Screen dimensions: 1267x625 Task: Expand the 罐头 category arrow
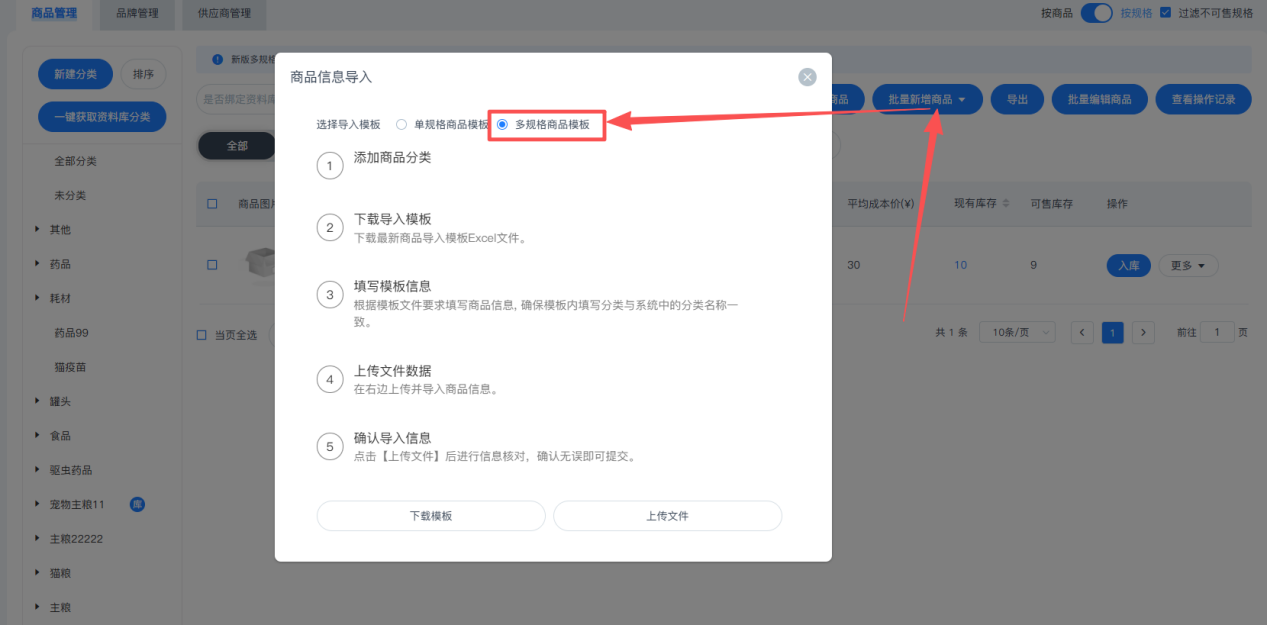tap(38, 401)
